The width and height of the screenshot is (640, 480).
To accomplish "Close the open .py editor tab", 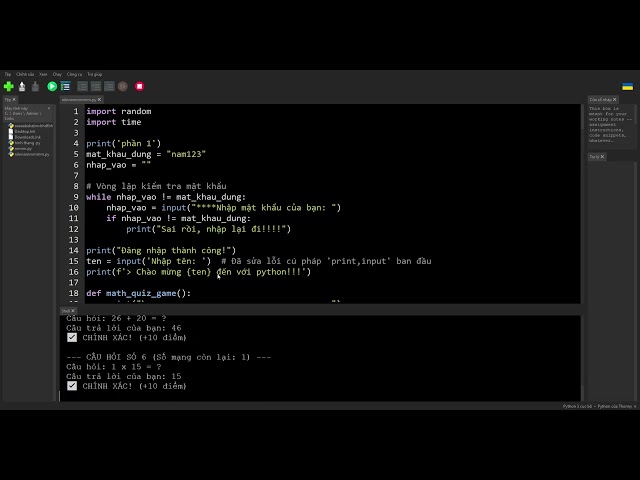I will tap(99, 100).
